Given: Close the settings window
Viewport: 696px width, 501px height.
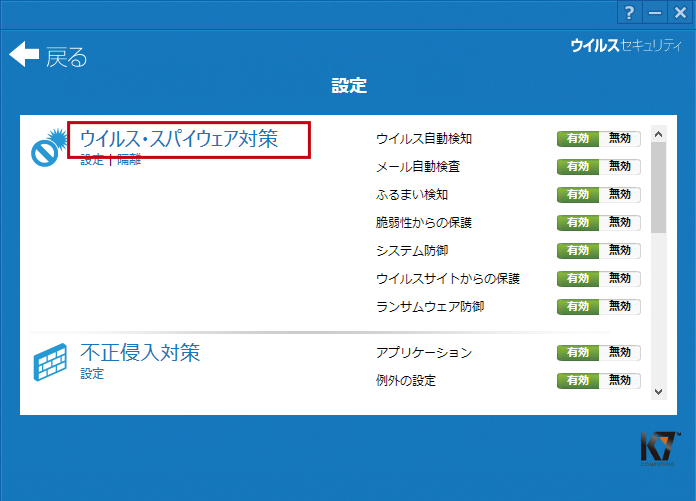Looking at the screenshot, I should tap(680, 13).
